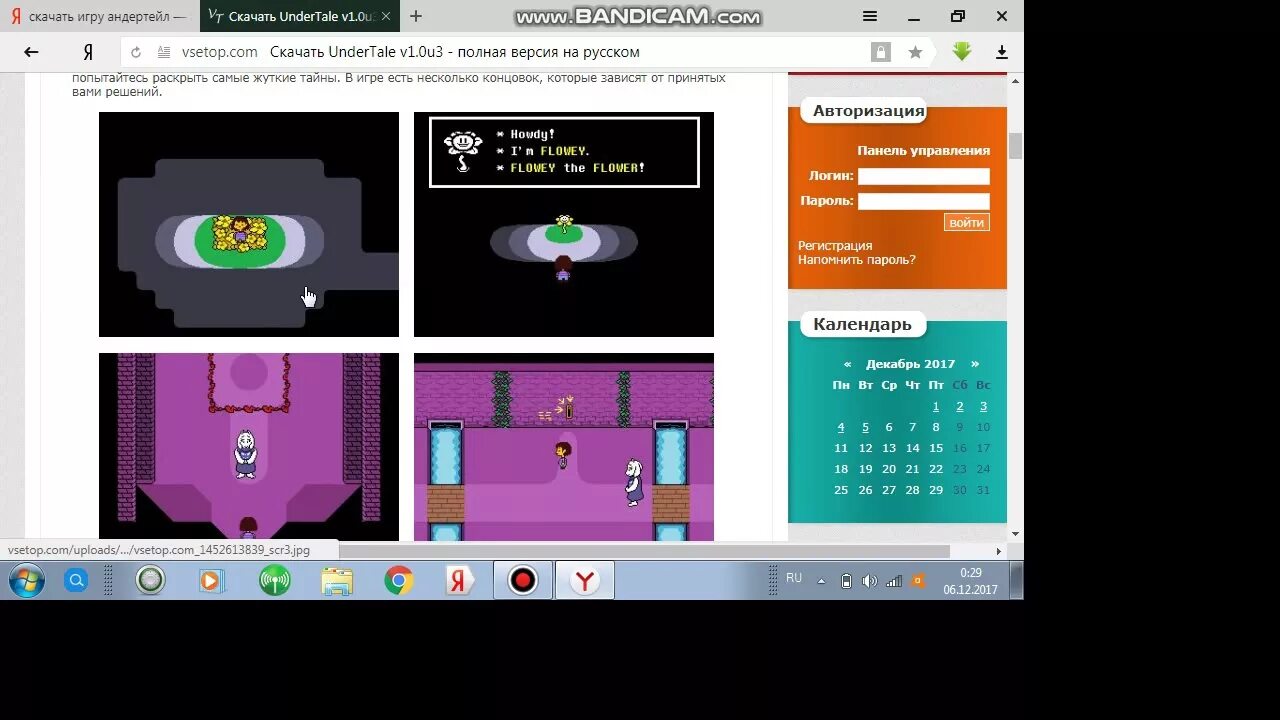Click the 'Напомнить пароль?' link
Image resolution: width=1280 pixels, height=720 pixels.
pos(857,260)
